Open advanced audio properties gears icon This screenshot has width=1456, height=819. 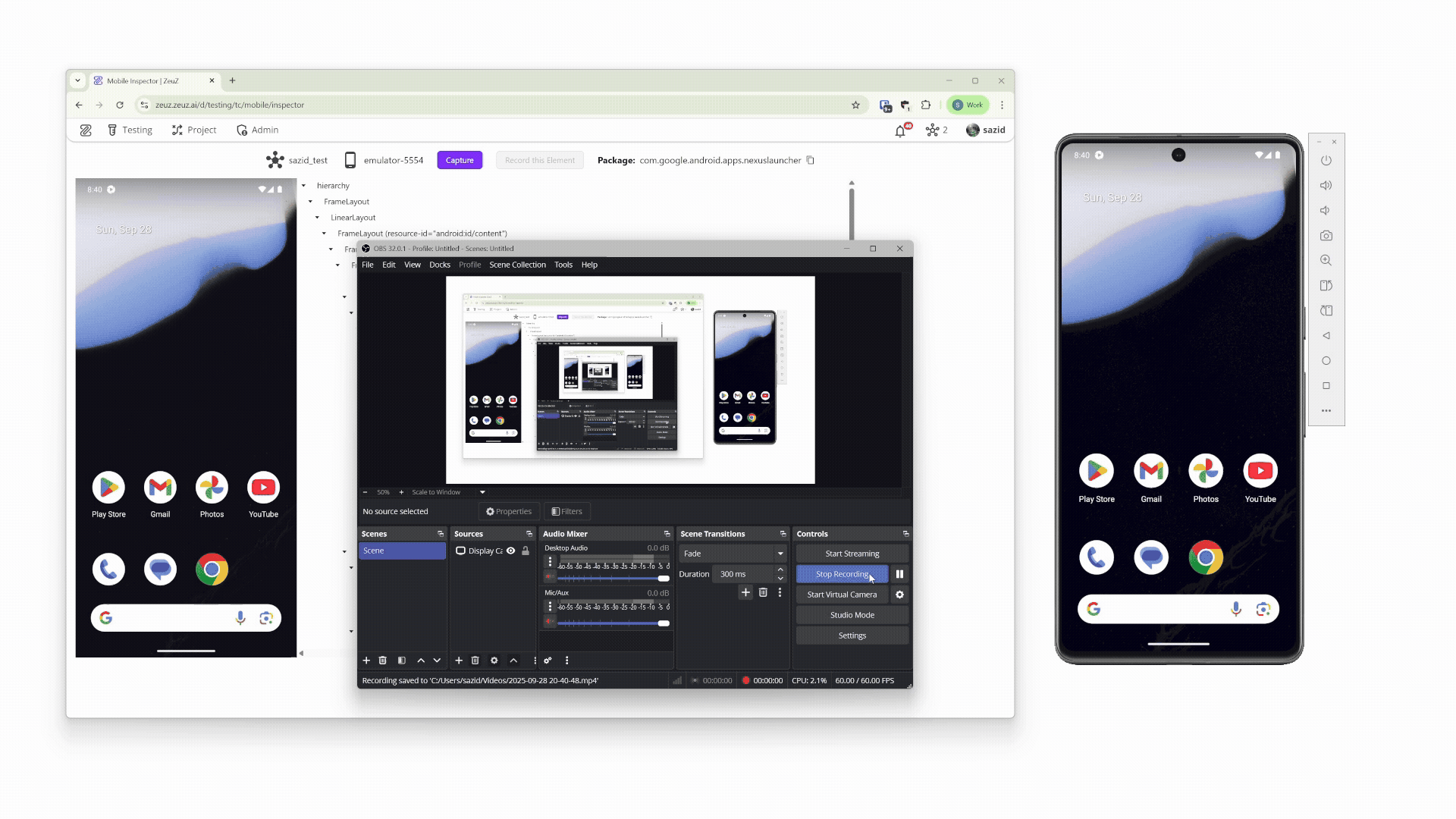(x=548, y=661)
